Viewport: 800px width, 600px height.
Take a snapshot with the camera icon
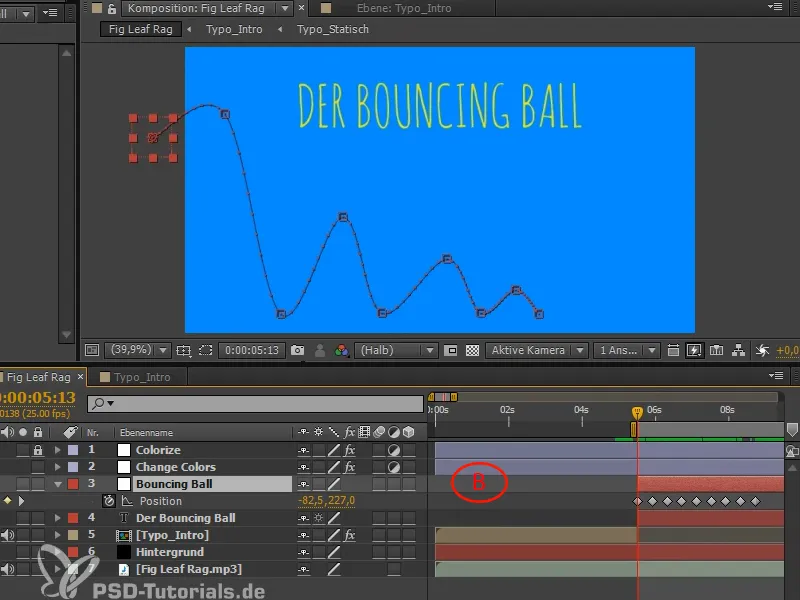[x=297, y=350]
